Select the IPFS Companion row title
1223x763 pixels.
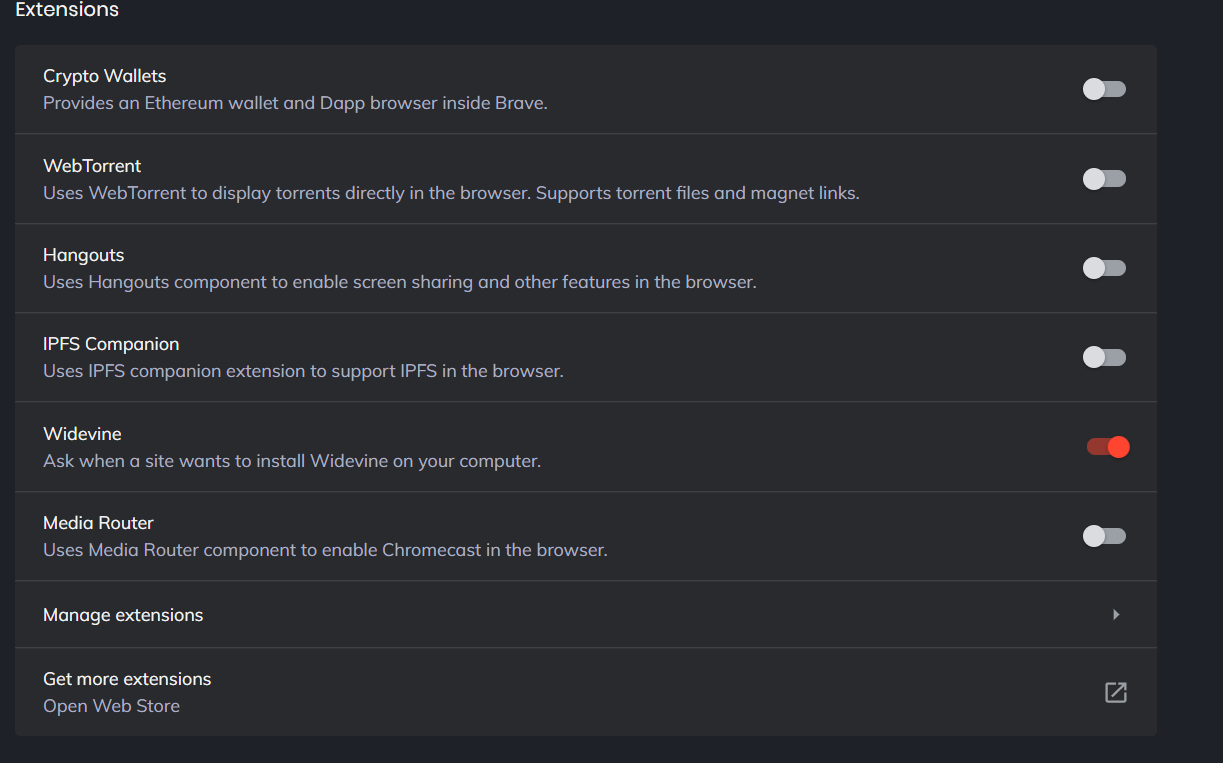[x=111, y=344]
